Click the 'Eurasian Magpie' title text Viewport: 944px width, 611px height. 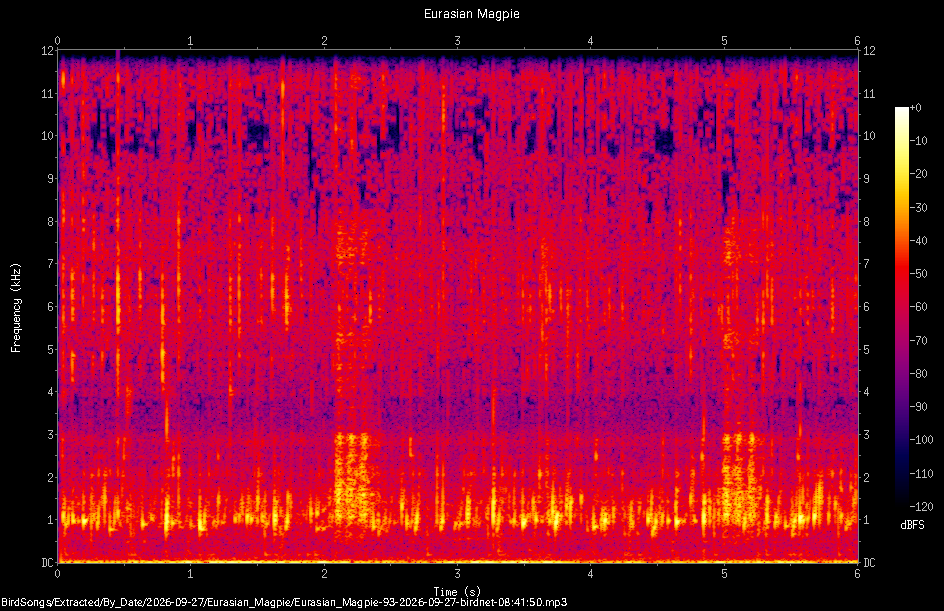click(x=471, y=14)
